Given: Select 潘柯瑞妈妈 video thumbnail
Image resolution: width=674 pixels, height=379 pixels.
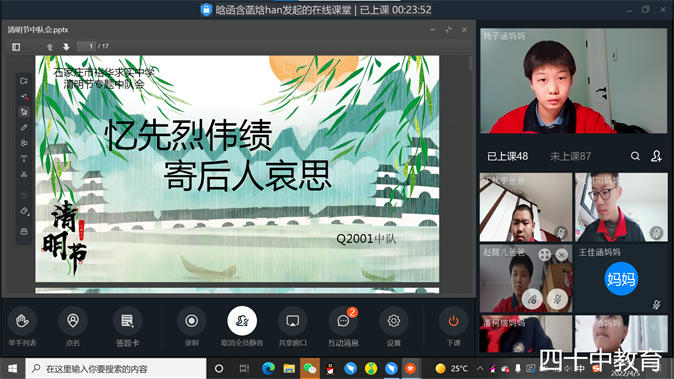Looking at the screenshot, I should click(x=526, y=334).
